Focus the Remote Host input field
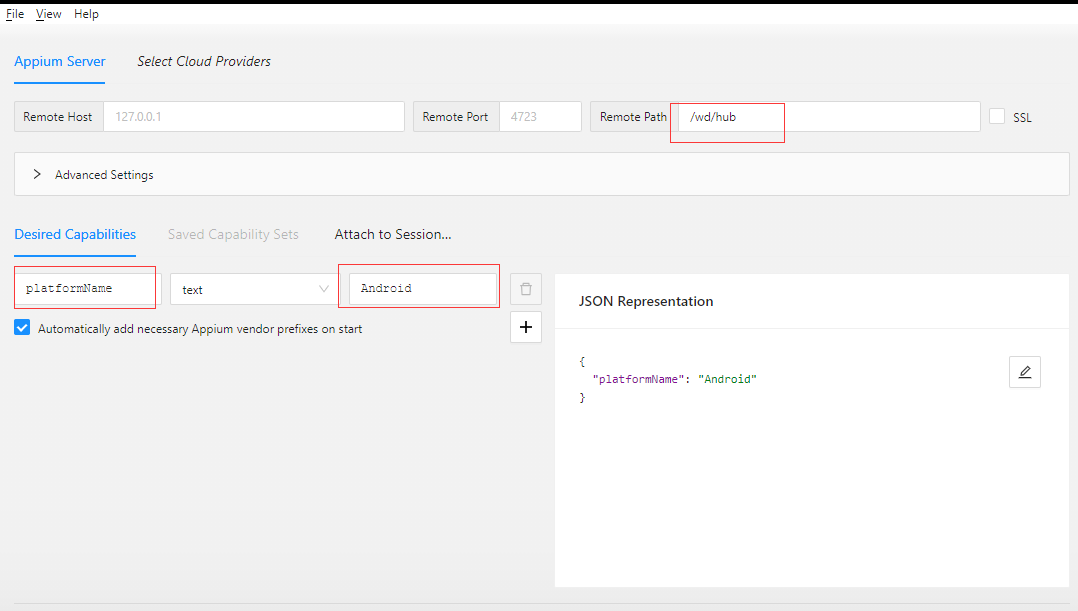1078x611 pixels. [254, 117]
